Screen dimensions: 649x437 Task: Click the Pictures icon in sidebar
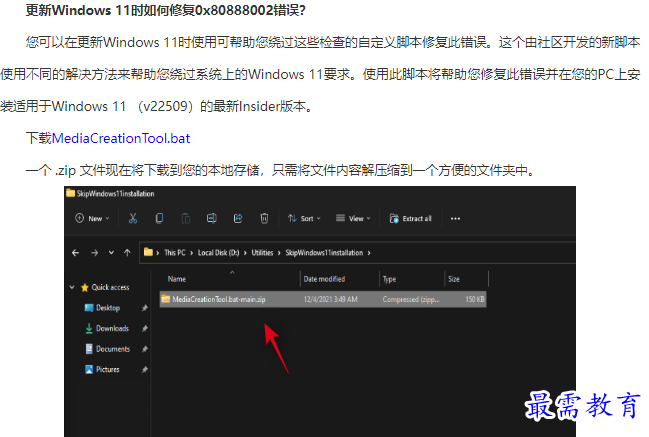(89, 370)
